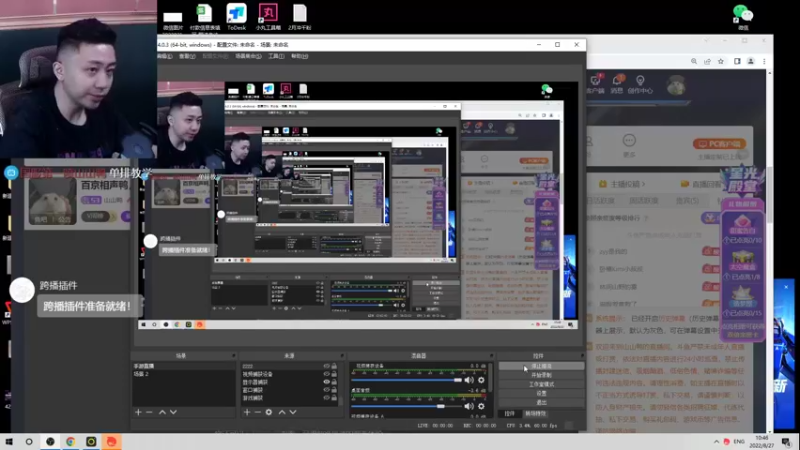Select 场景 2 in scenes list
The image size is (800, 450).
click(183, 374)
